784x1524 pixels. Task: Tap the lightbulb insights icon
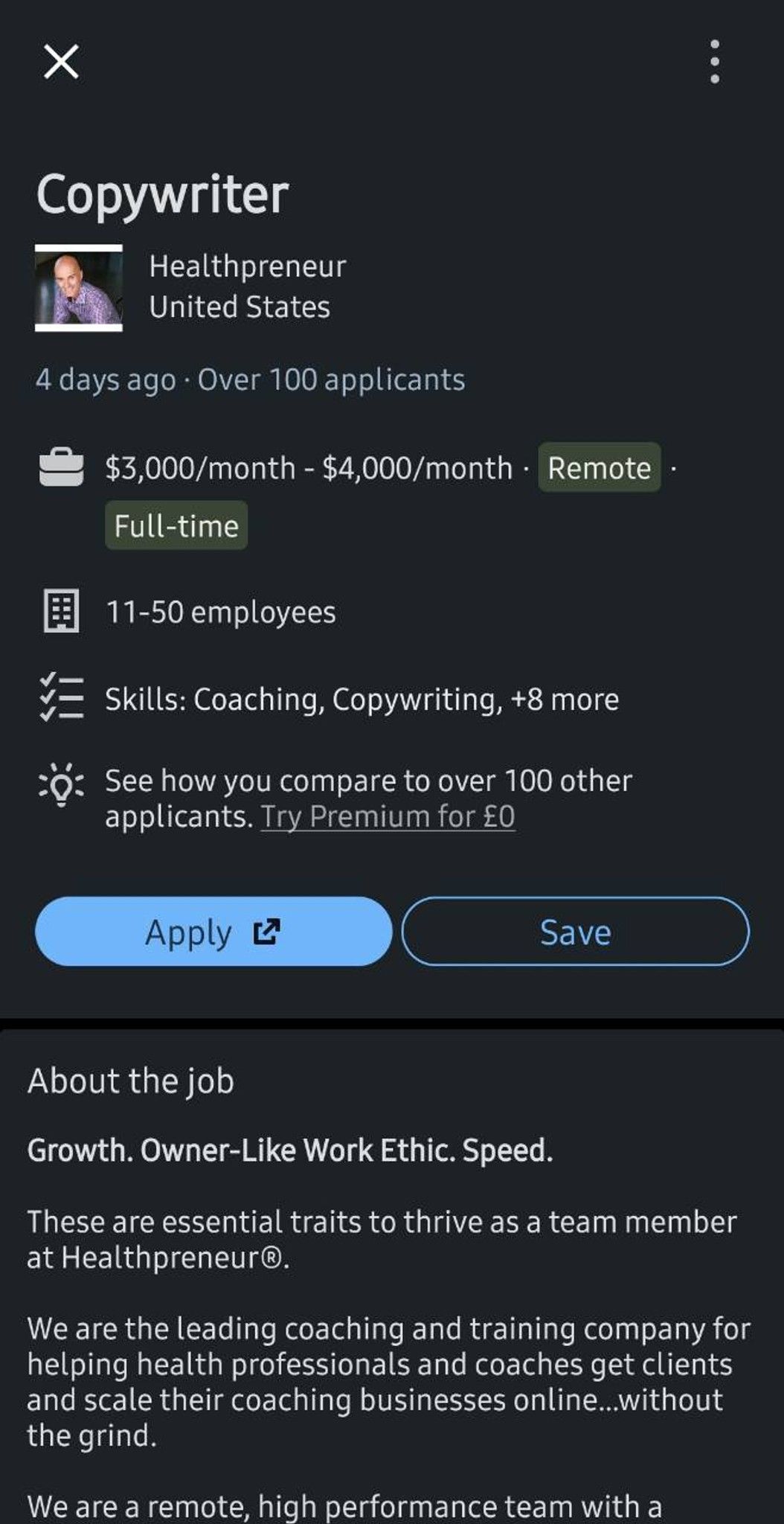[61, 784]
